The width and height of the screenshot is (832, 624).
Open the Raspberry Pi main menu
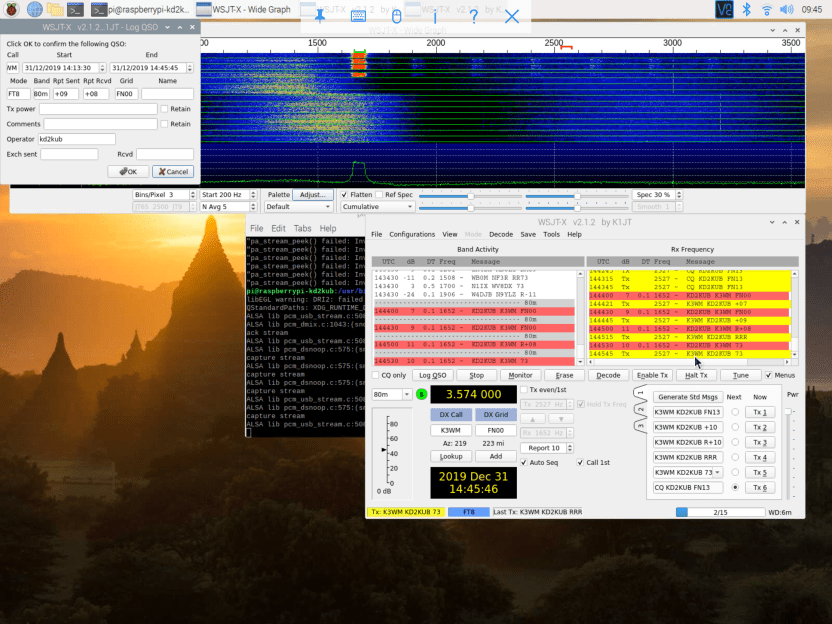point(9,10)
